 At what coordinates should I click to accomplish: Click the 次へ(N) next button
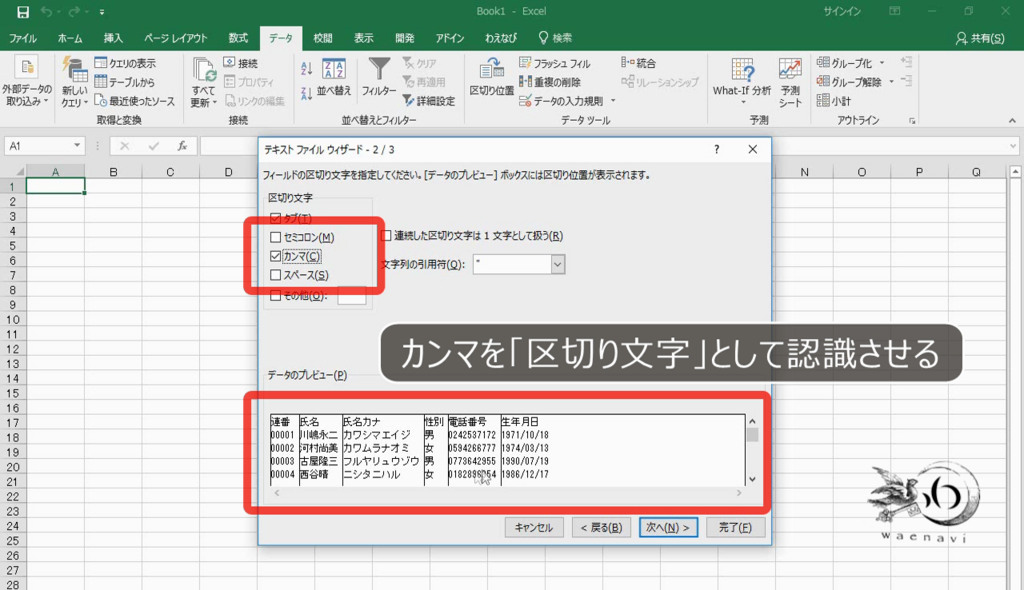[x=668, y=527]
